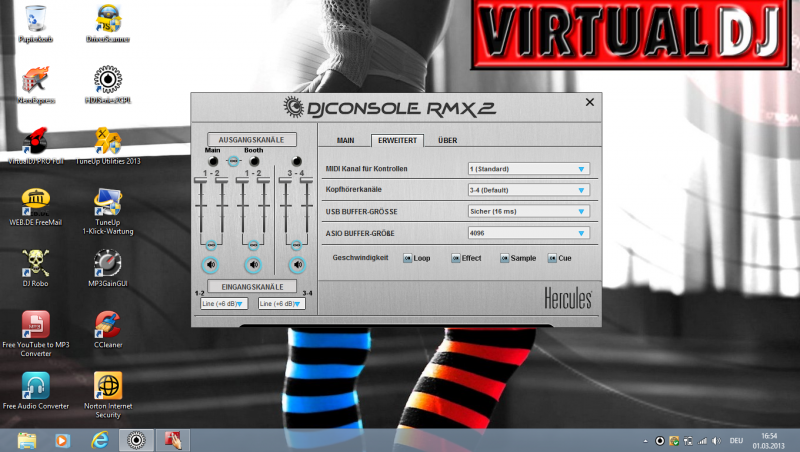Open Norton Internet Security shortcut

(108, 395)
